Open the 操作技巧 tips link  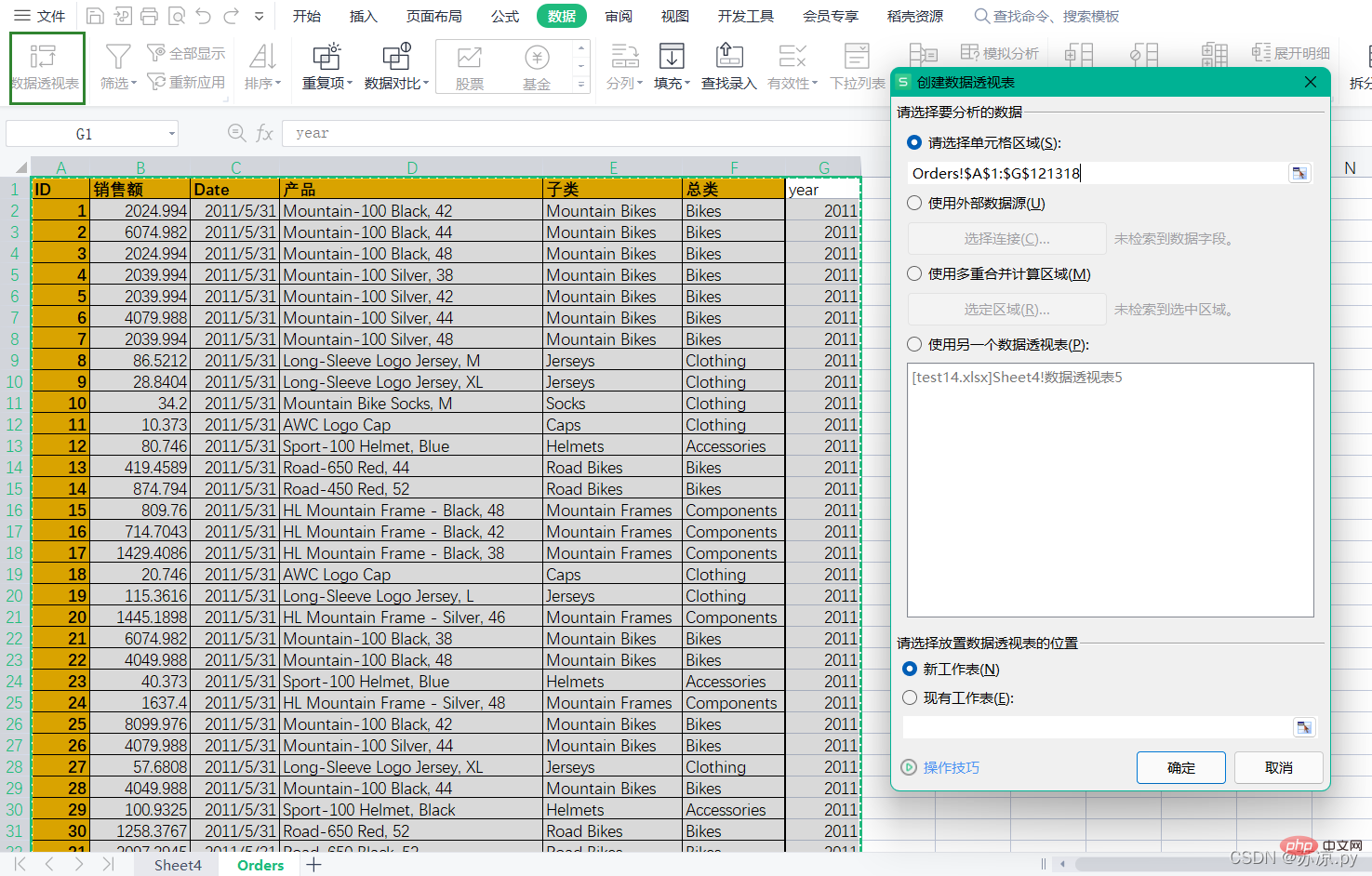click(x=951, y=767)
